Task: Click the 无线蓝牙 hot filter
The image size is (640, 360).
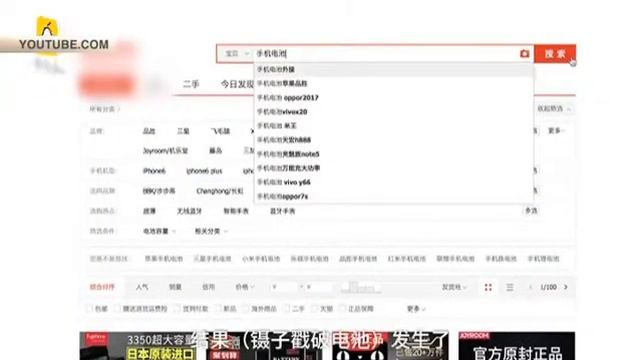Action: (189, 211)
